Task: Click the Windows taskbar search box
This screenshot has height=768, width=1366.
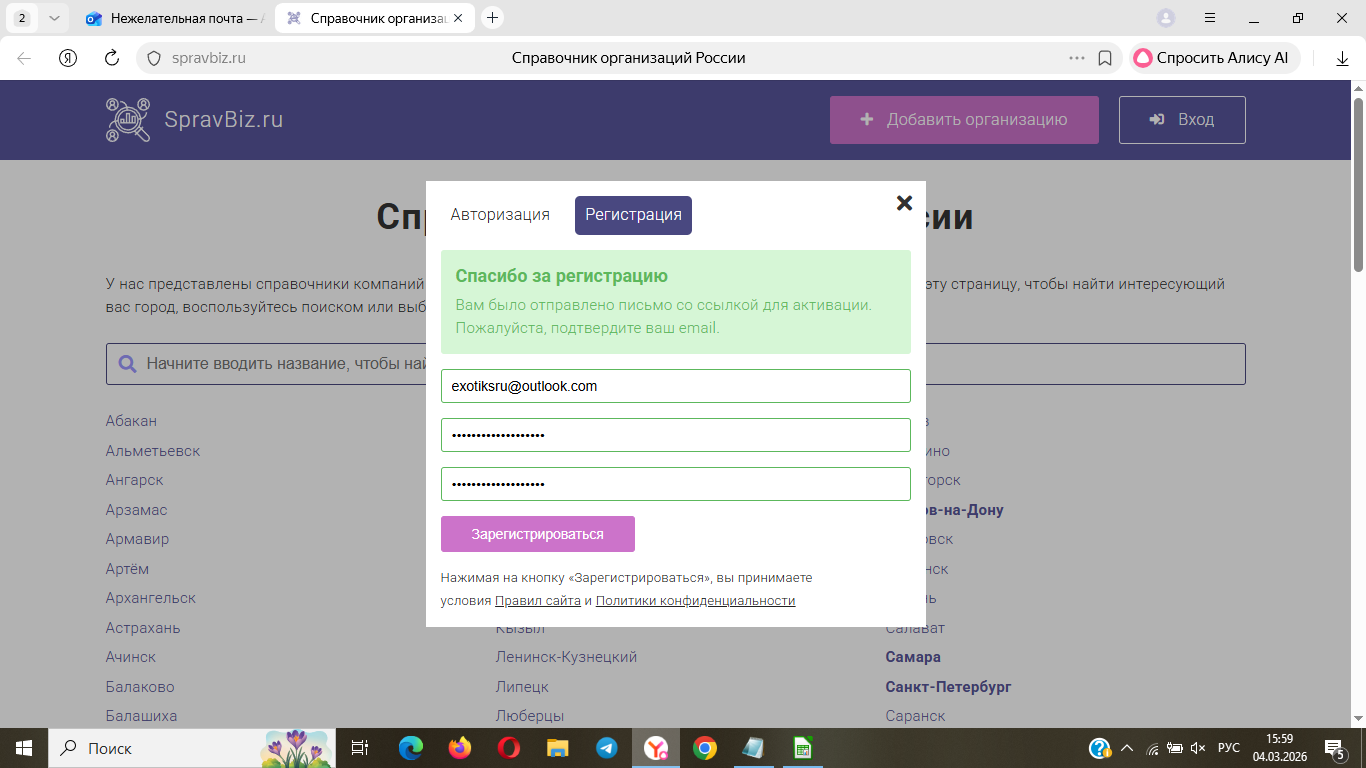Action: click(190, 748)
